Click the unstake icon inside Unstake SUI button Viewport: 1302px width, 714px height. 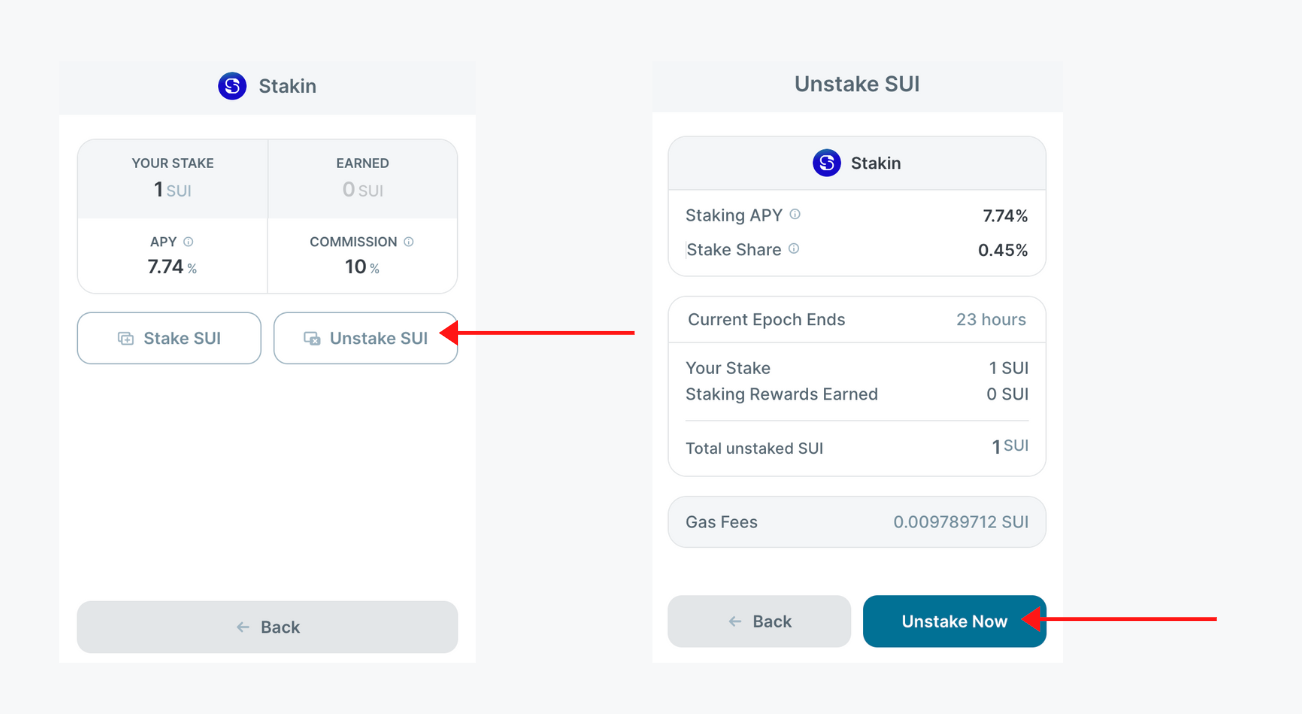312,338
